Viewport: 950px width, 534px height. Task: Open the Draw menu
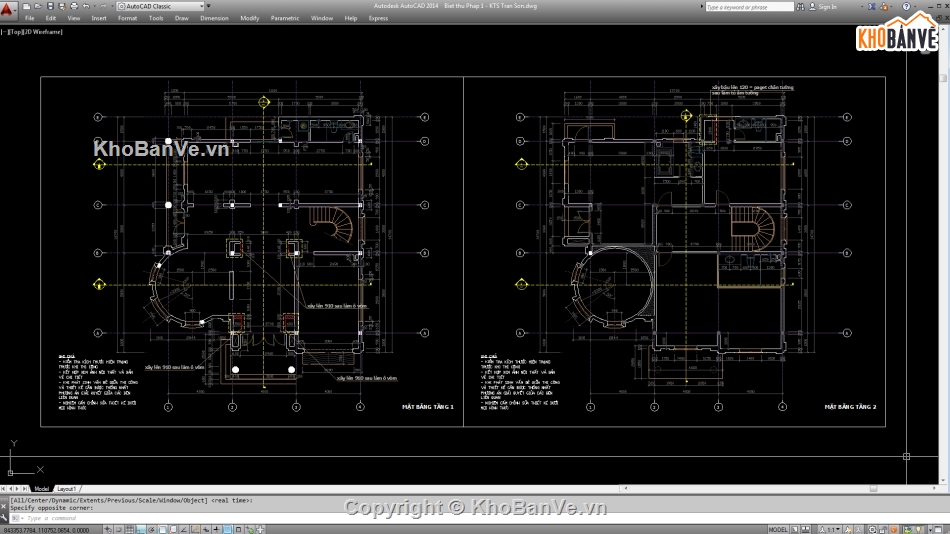[x=181, y=18]
